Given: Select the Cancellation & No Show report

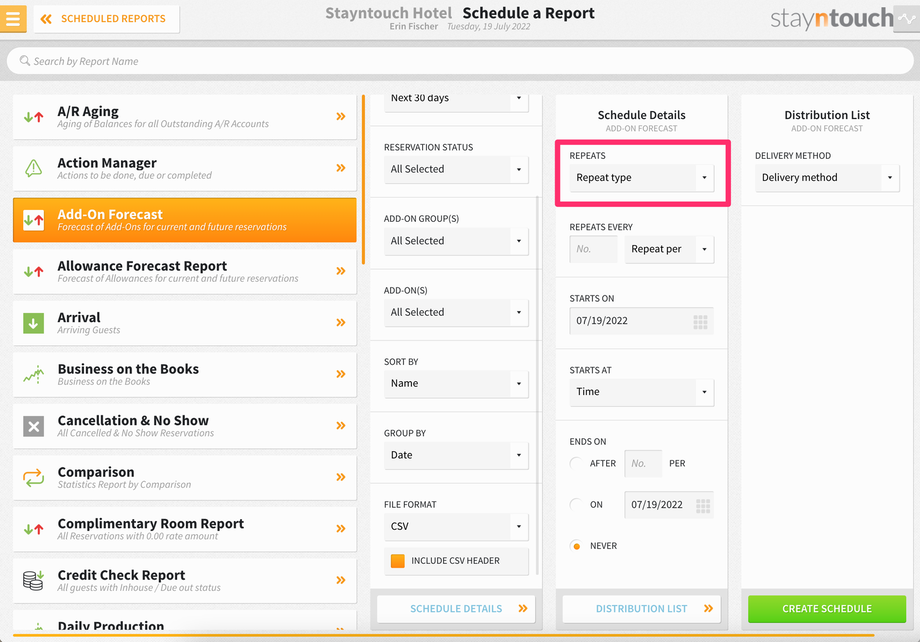Looking at the screenshot, I should point(184,426).
